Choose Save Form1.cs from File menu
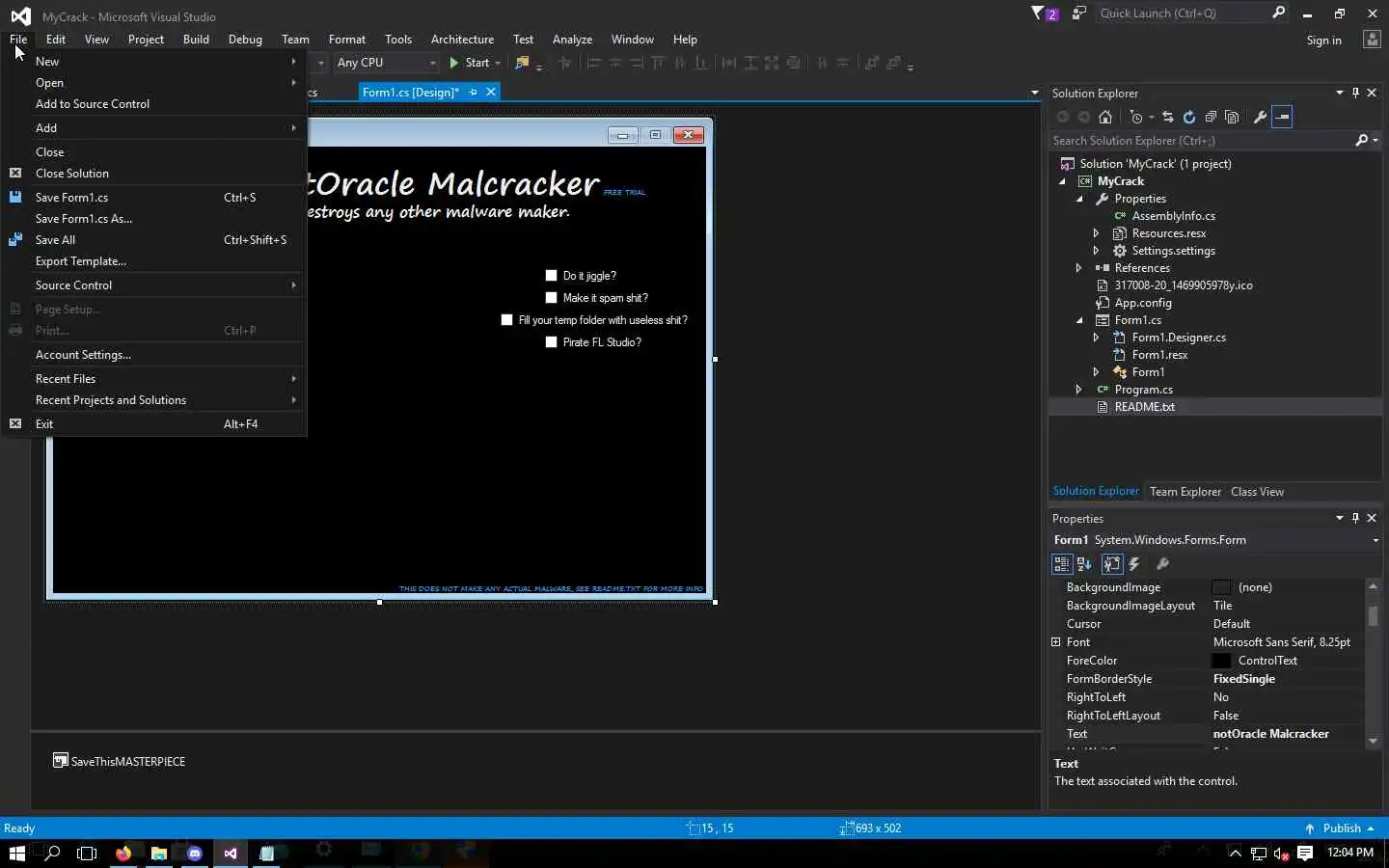 (x=154, y=198)
